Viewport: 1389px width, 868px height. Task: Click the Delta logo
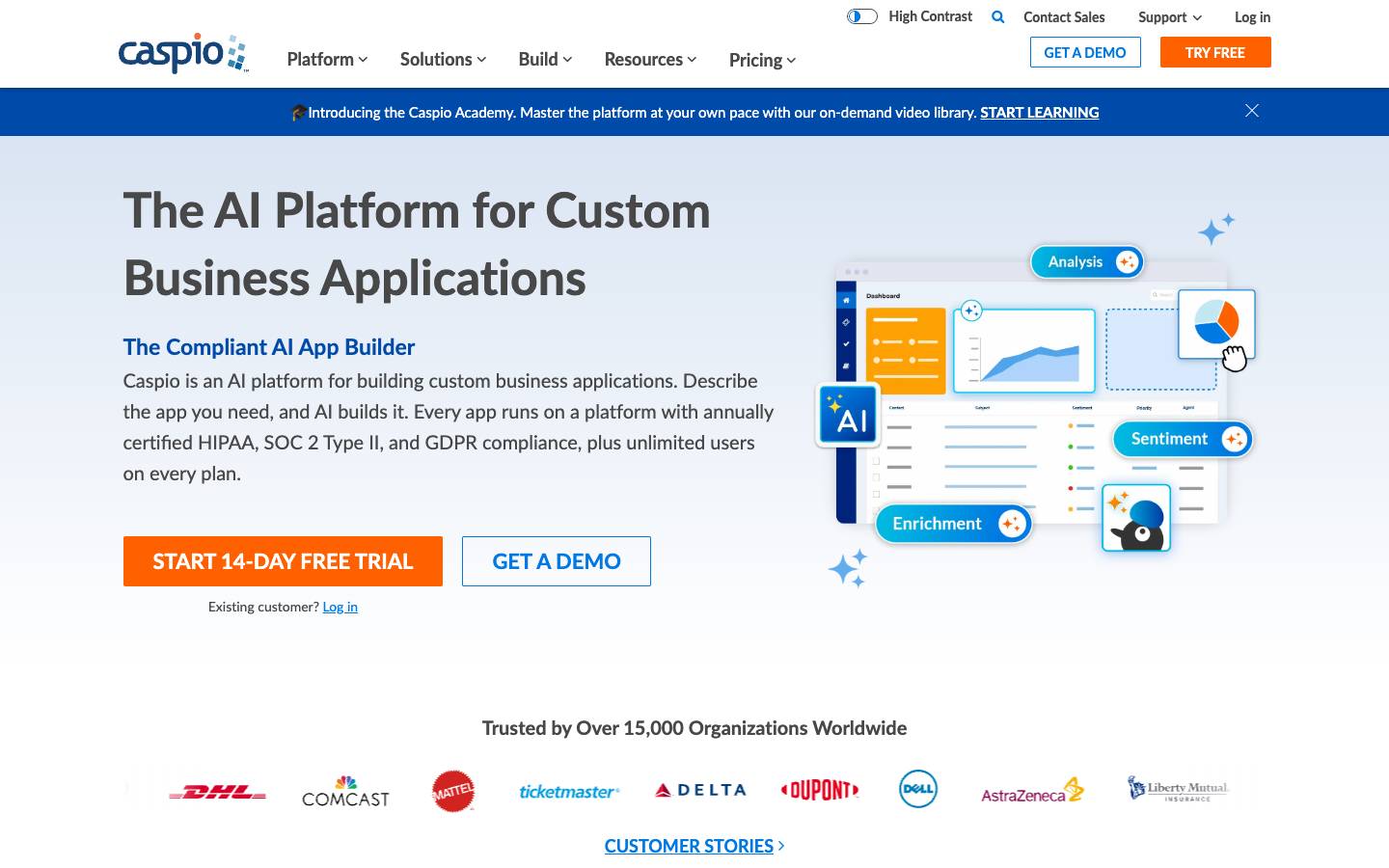[x=700, y=790]
